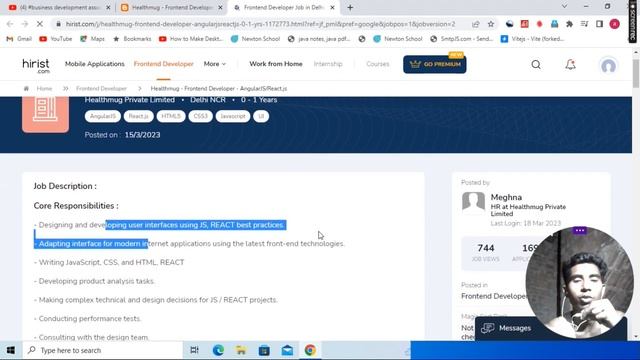Image resolution: width=640 pixels, height=360 pixels.
Task: Open Microsoft Store from taskbar
Action: coord(264,350)
